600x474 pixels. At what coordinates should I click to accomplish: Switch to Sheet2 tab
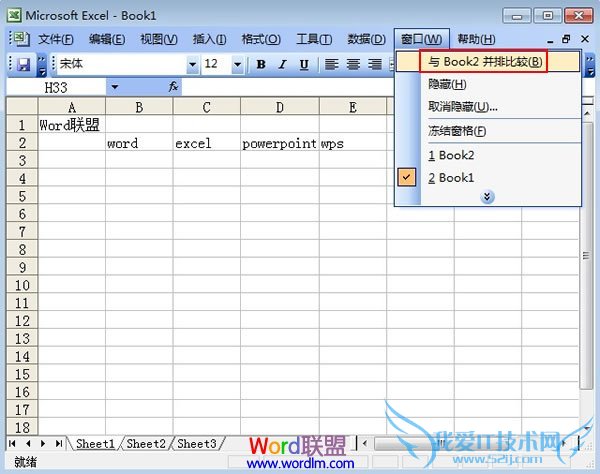click(146, 444)
